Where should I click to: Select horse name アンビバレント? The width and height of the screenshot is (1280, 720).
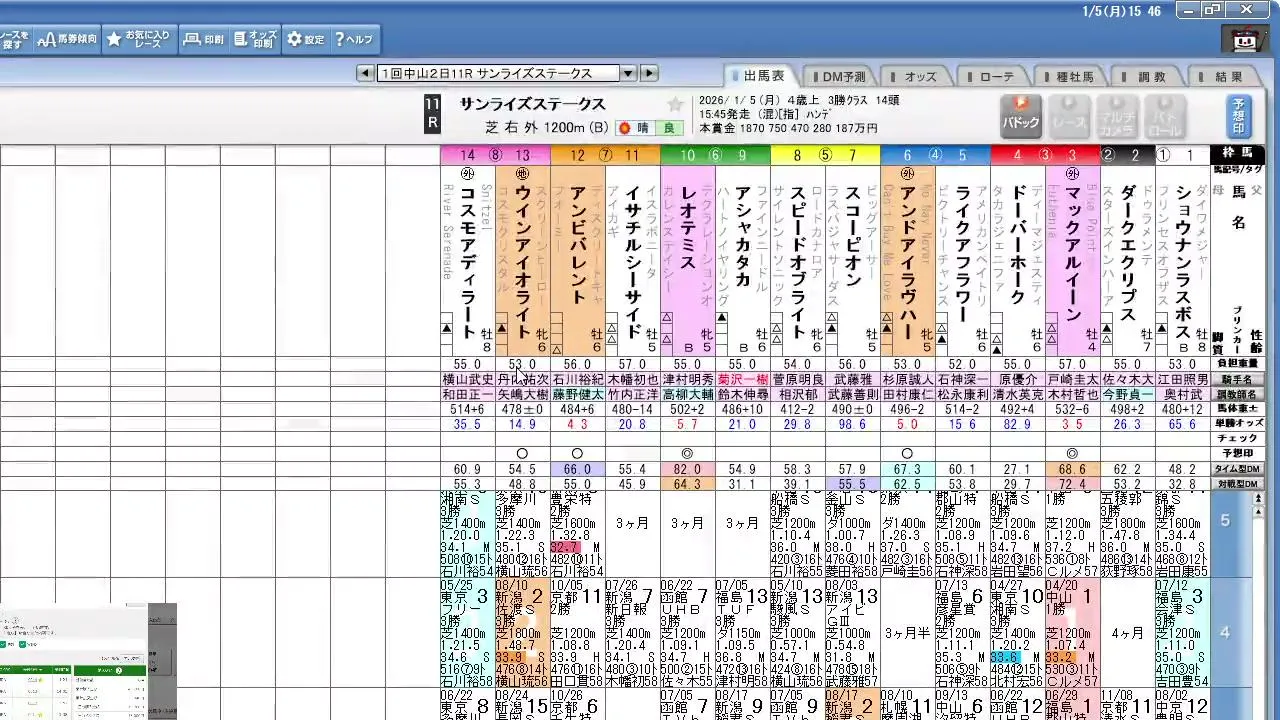point(578,245)
